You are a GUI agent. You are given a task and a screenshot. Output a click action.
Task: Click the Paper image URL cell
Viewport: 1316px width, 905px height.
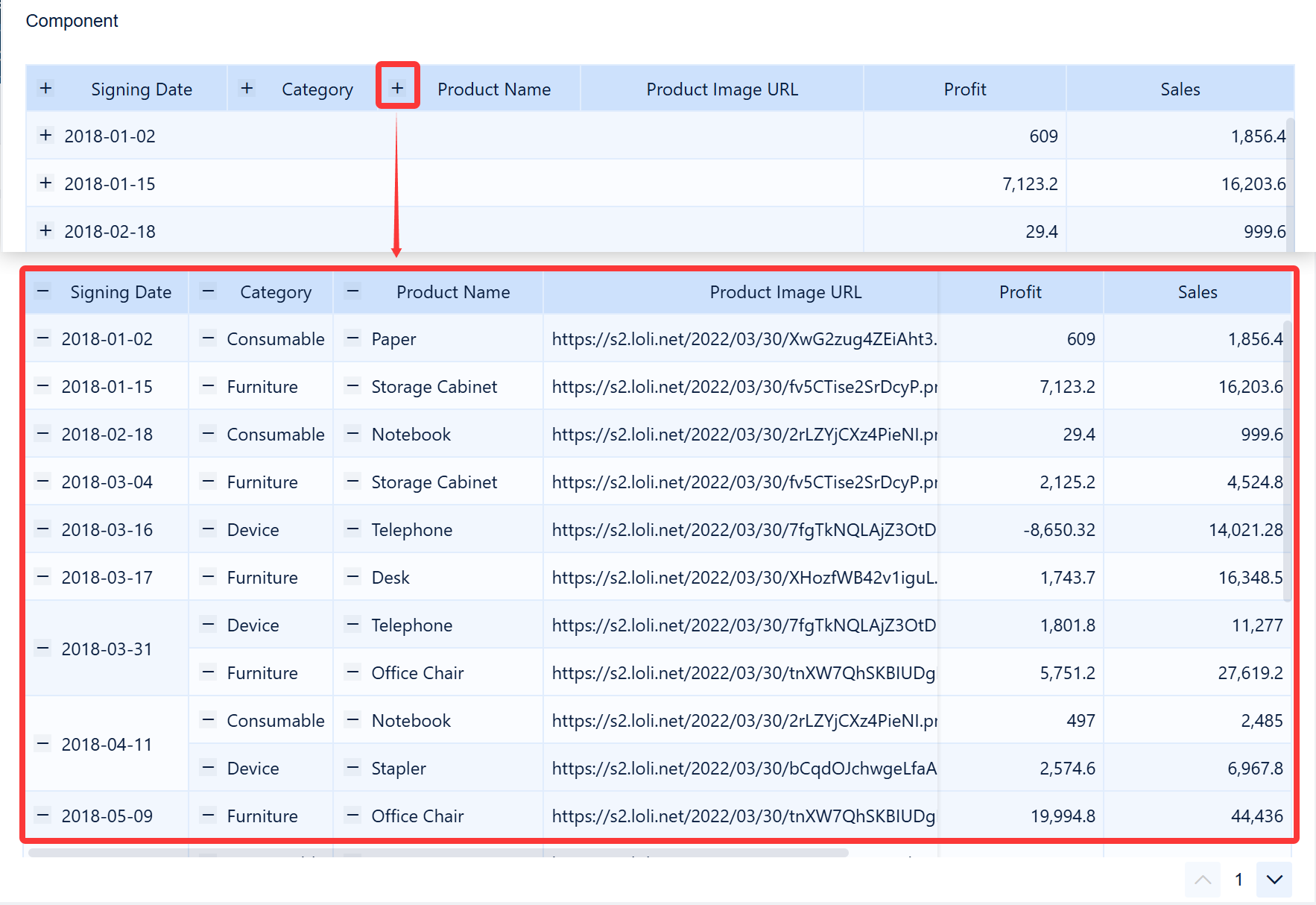741,338
